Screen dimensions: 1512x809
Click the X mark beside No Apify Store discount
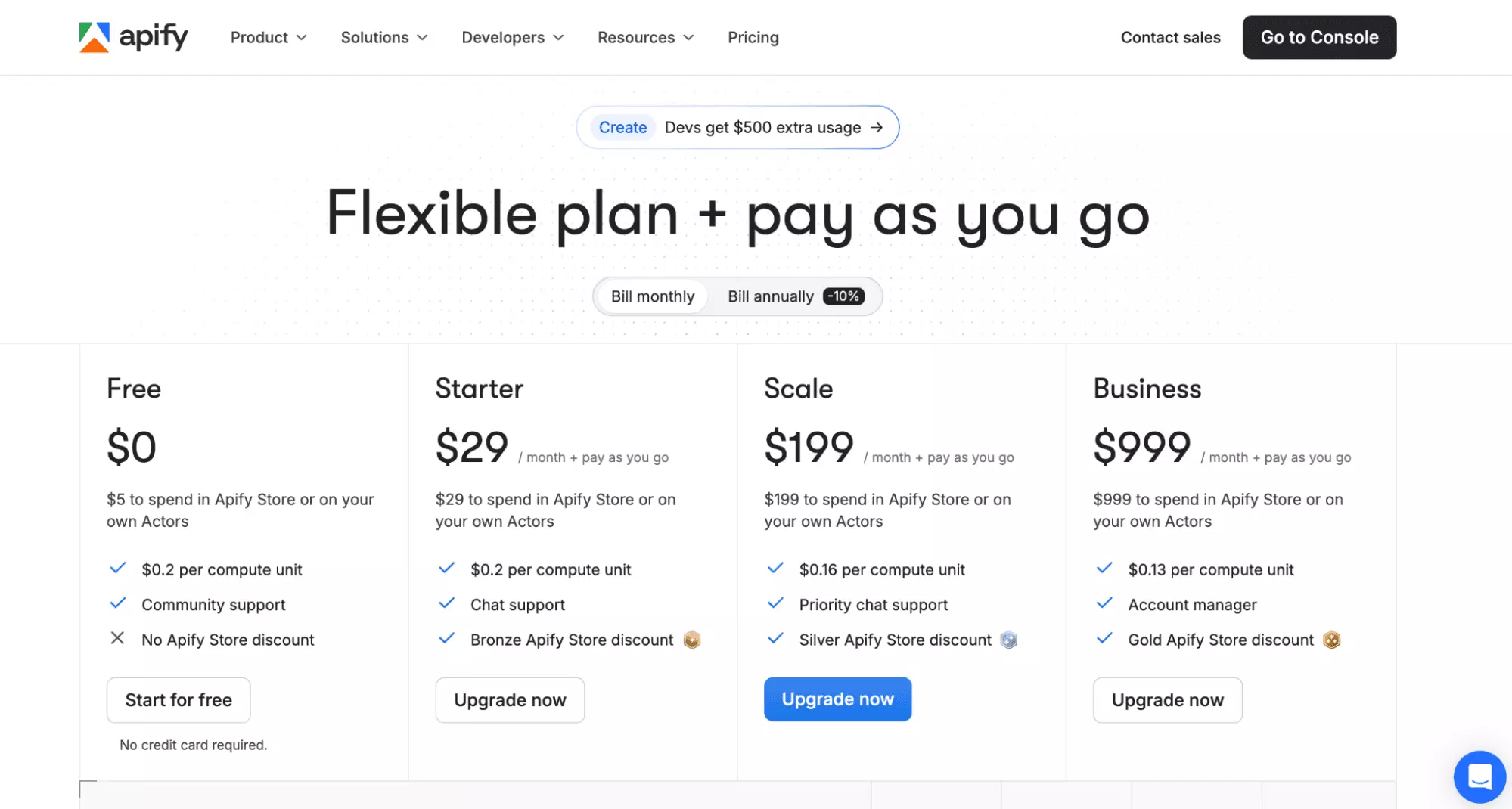[117, 639]
